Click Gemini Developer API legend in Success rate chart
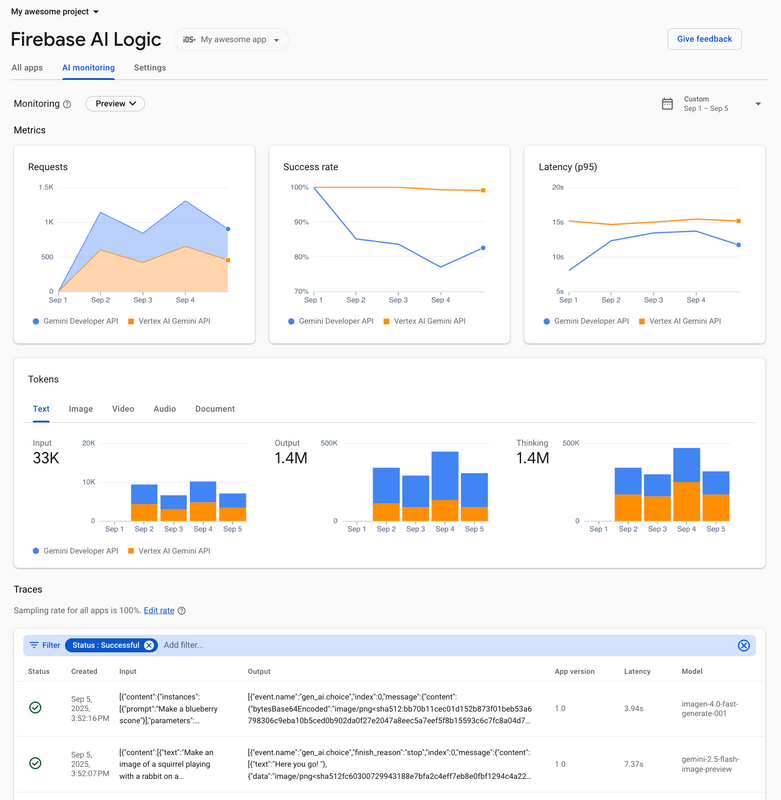 [331, 321]
